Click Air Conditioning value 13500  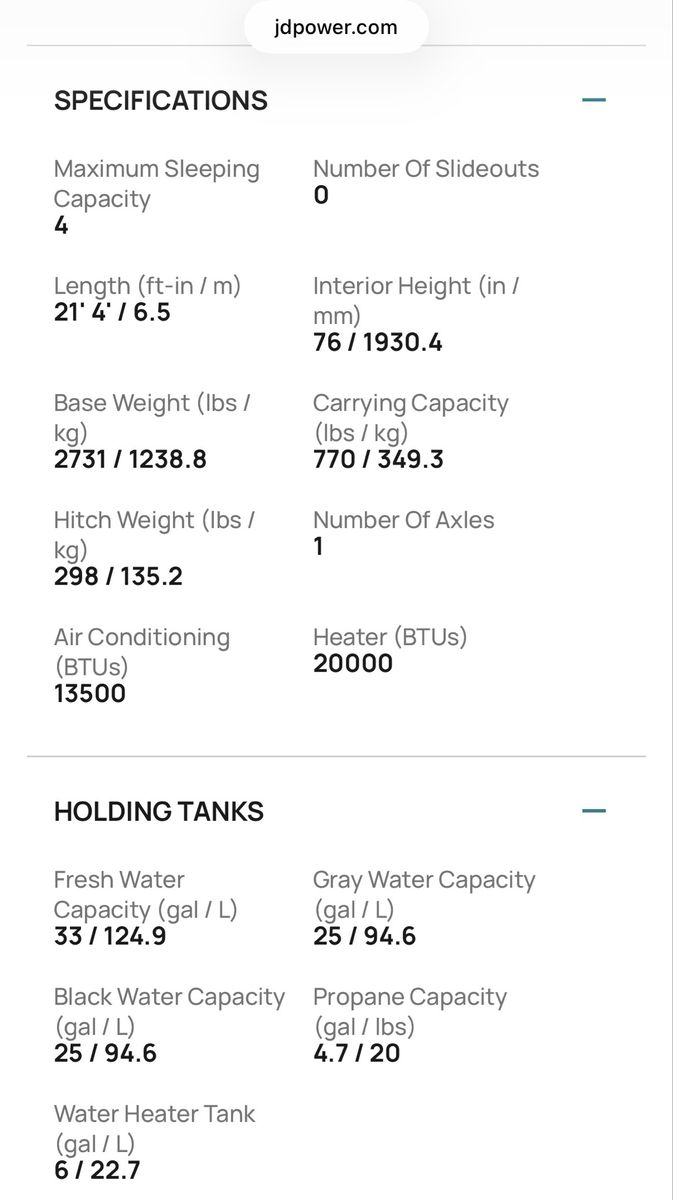tap(90, 694)
